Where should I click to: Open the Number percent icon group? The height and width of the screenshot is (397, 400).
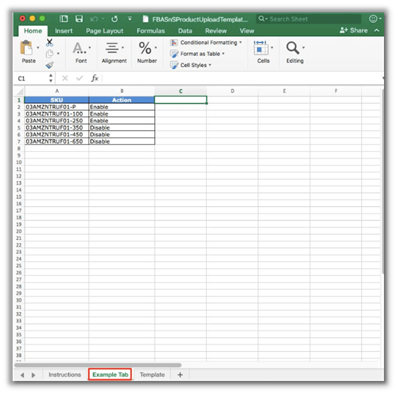click(145, 48)
